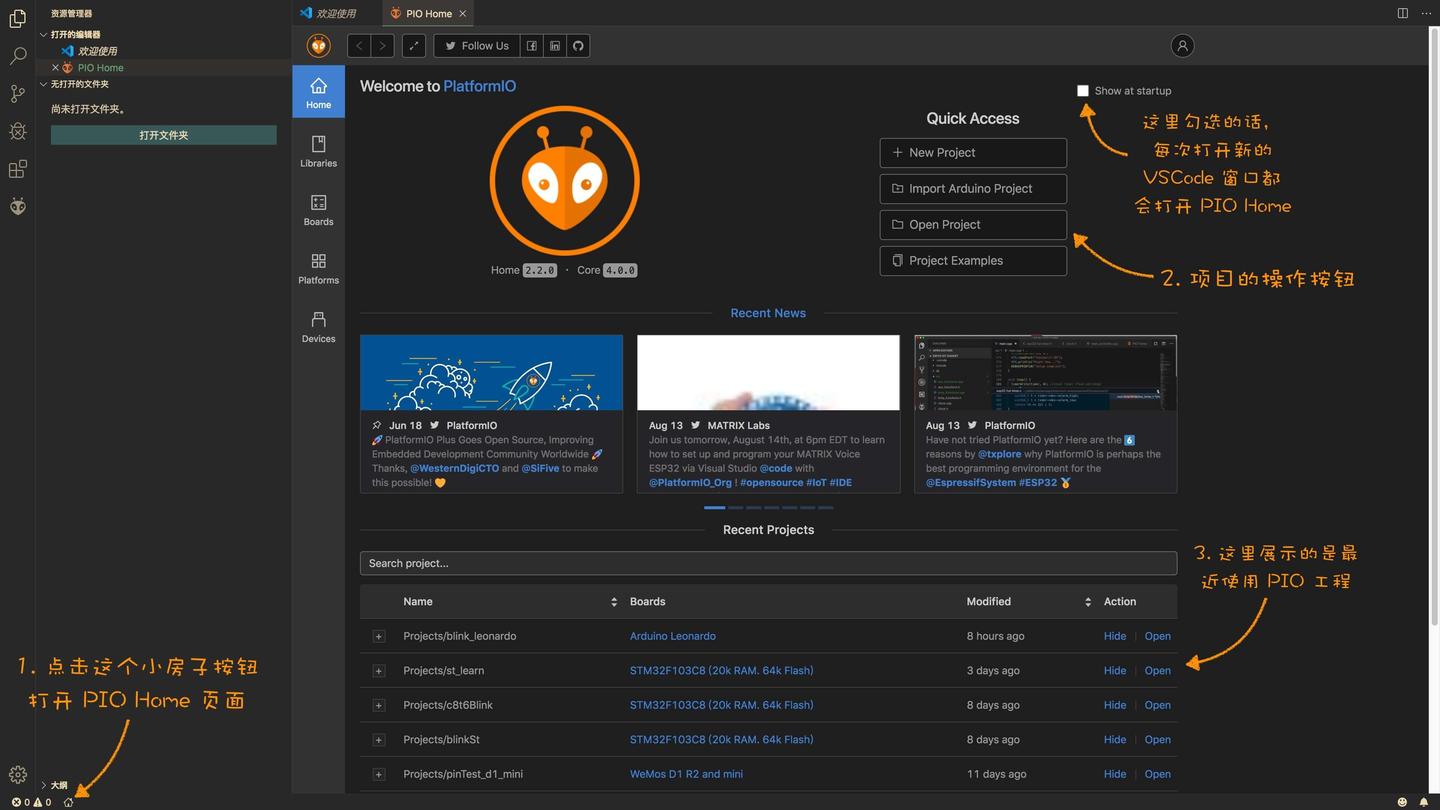Select the second carousel dot under Recent News

coord(735,507)
